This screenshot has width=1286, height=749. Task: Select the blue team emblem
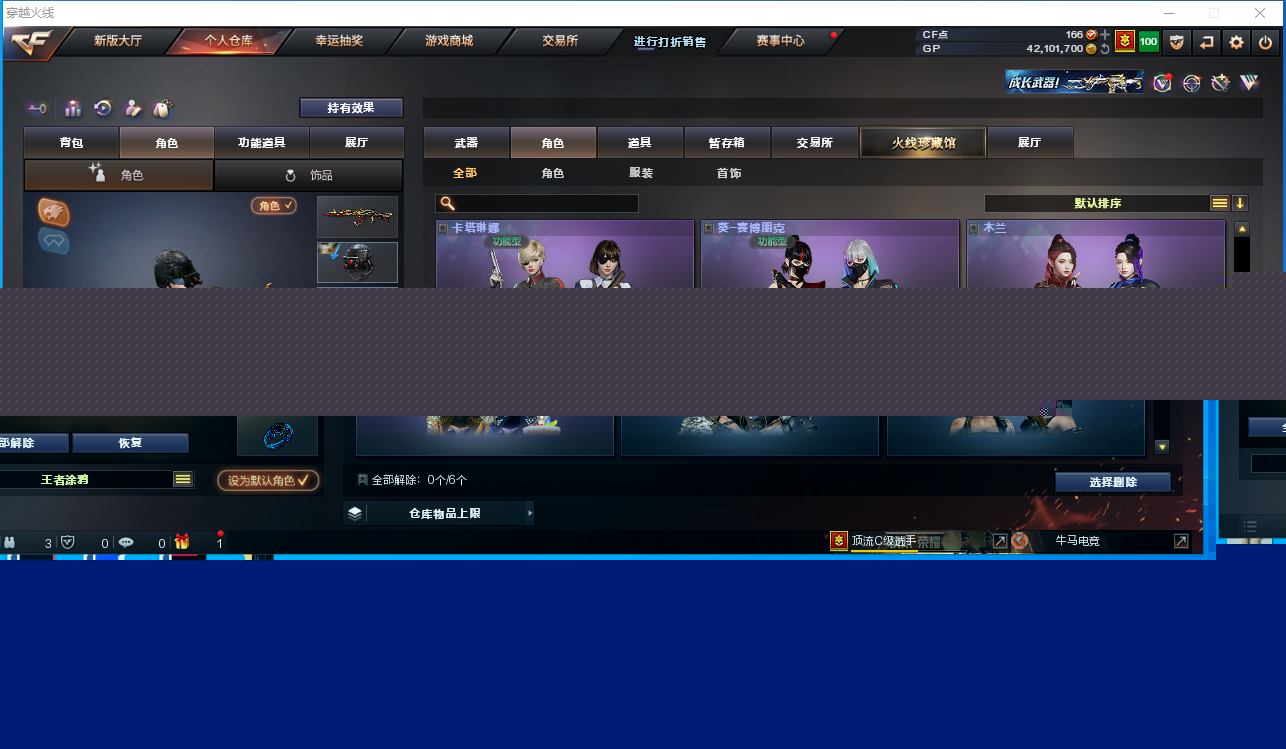point(54,240)
